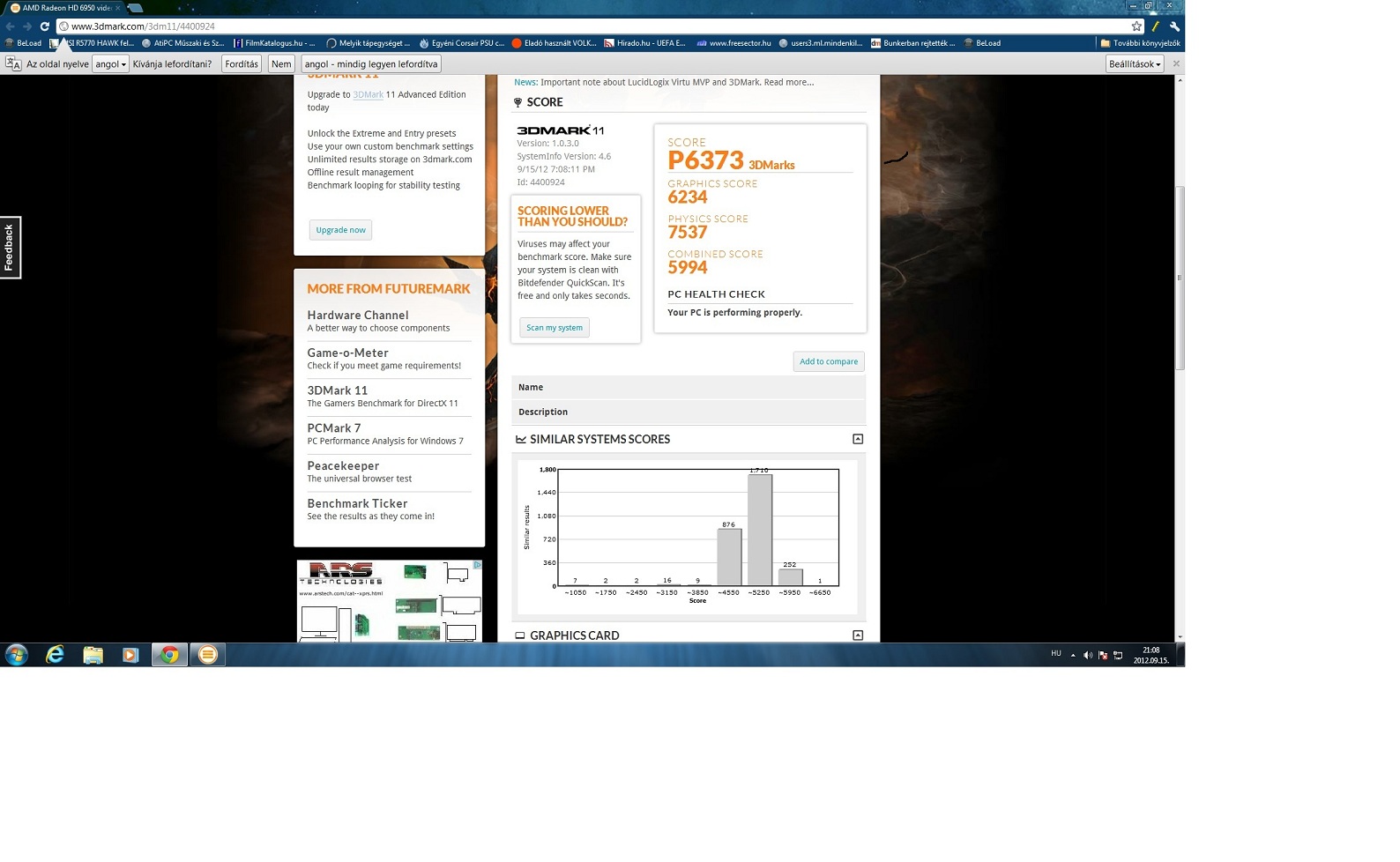Follow the Read more news link
Viewport: 1400px width, 862px height.
point(789,82)
